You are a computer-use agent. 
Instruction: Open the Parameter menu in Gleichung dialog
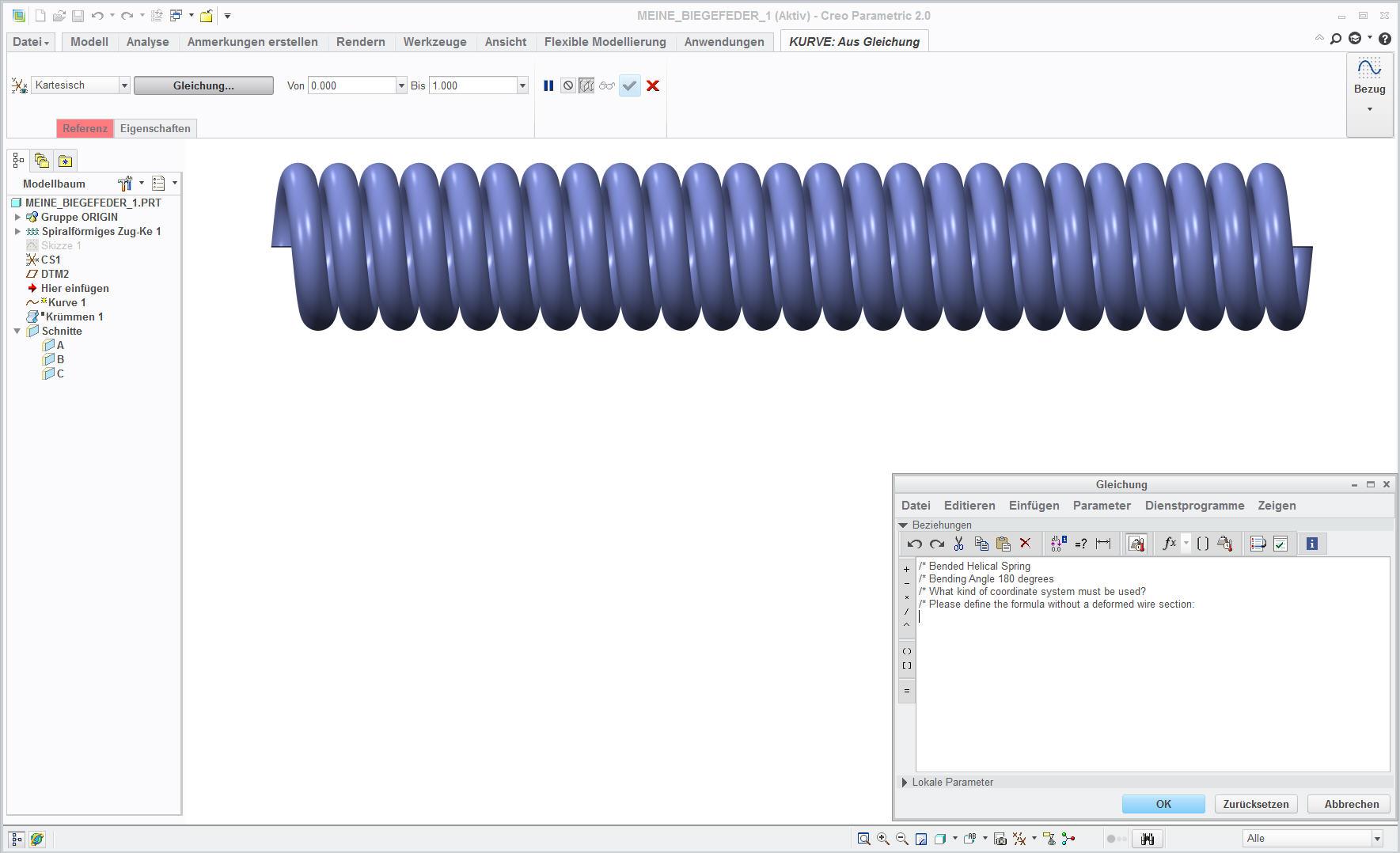coord(1102,506)
